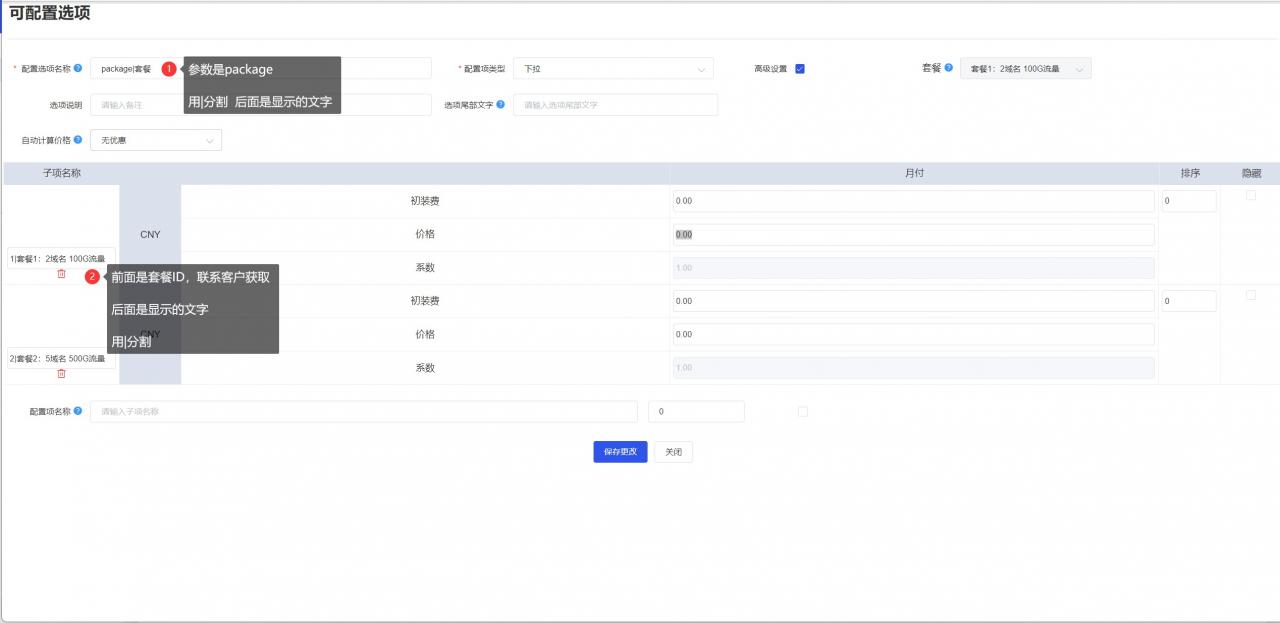Click the 关闭 button
The width and height of the screenshot is (1280, 623).
[673, 452]
